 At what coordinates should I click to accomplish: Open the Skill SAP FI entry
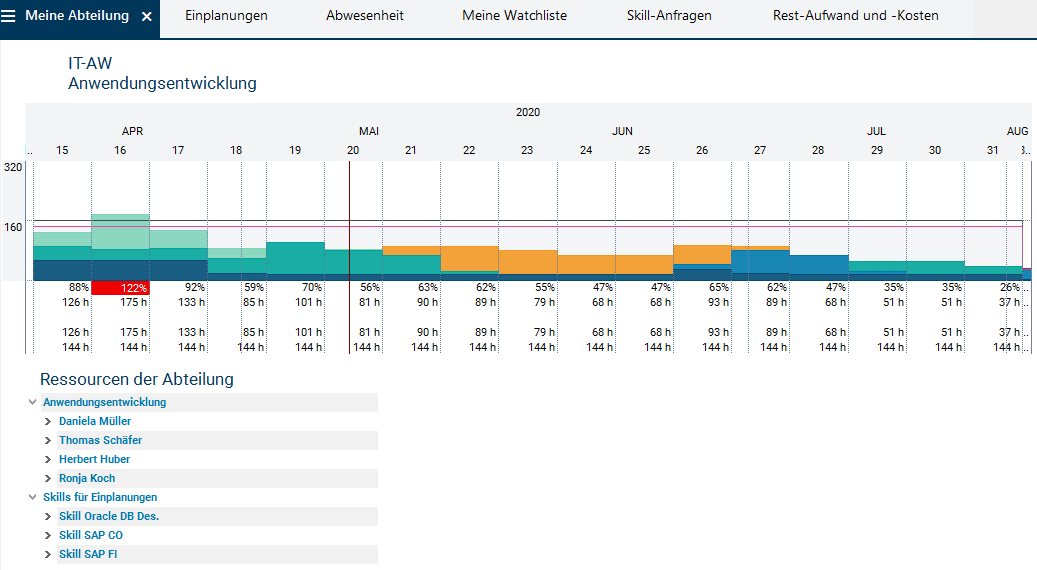click(88, 554)
